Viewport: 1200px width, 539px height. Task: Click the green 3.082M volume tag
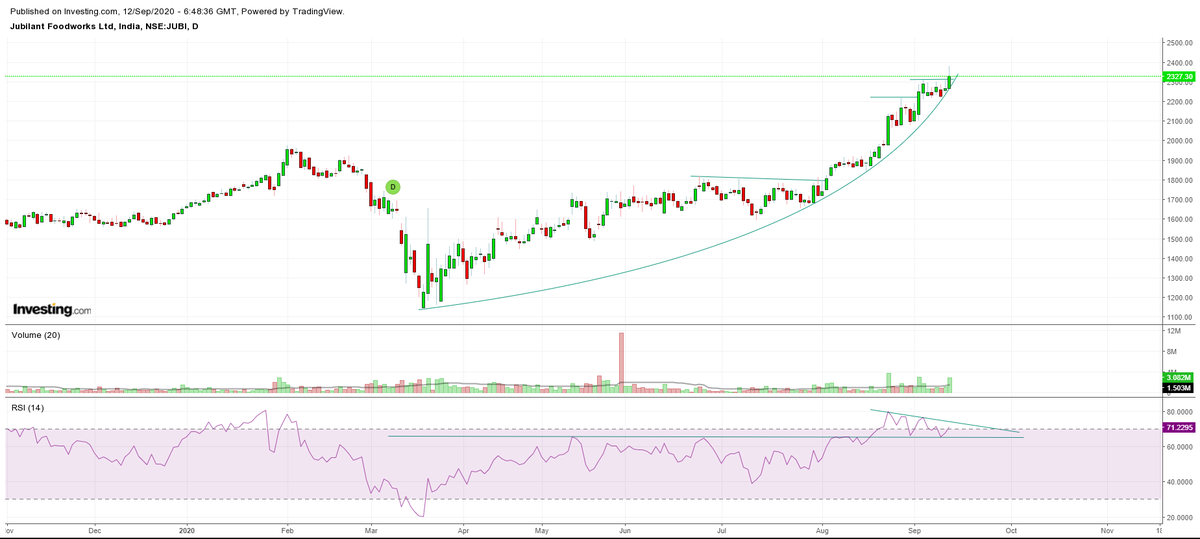[1180, 377]
